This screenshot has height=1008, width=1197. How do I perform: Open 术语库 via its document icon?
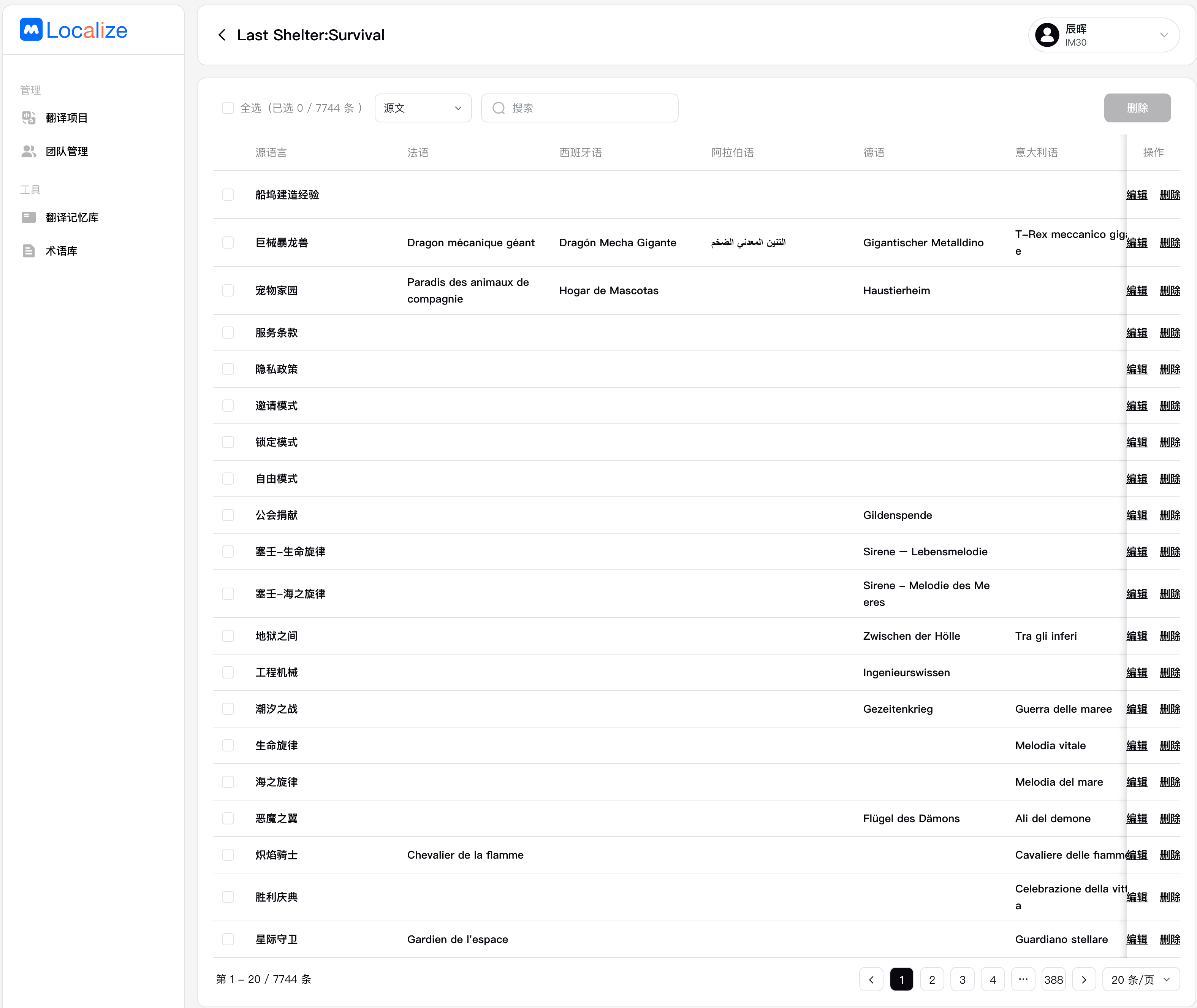coord(28,251)
